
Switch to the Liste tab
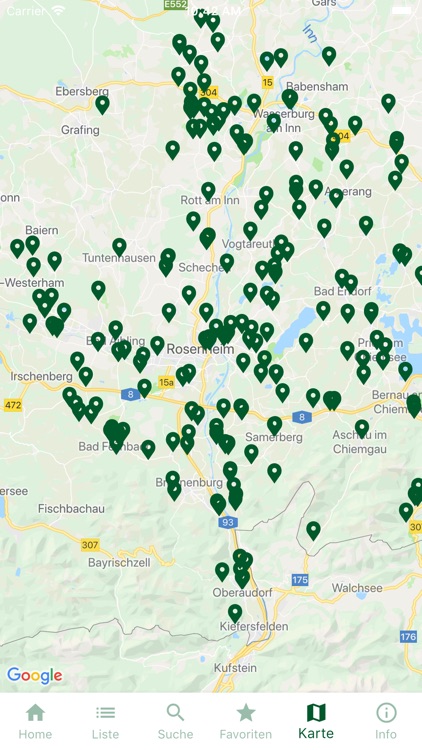pyautogui.click(x=105, y=721)
